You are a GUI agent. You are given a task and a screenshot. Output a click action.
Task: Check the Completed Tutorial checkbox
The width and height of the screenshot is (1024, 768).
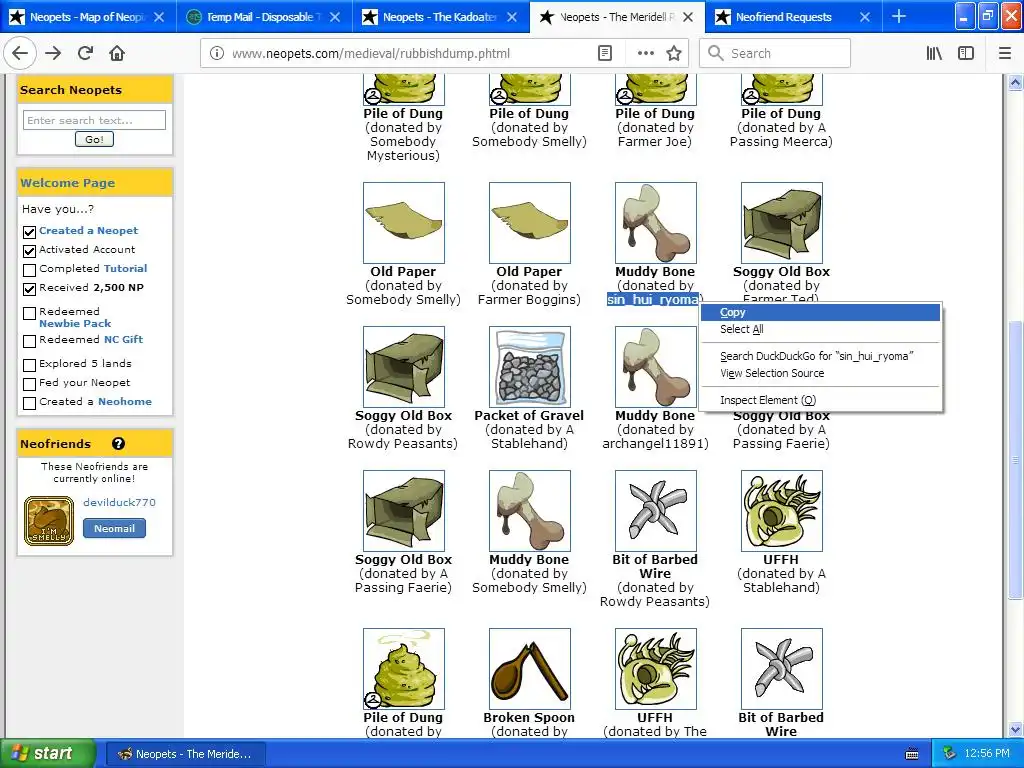tap(29, 270)
